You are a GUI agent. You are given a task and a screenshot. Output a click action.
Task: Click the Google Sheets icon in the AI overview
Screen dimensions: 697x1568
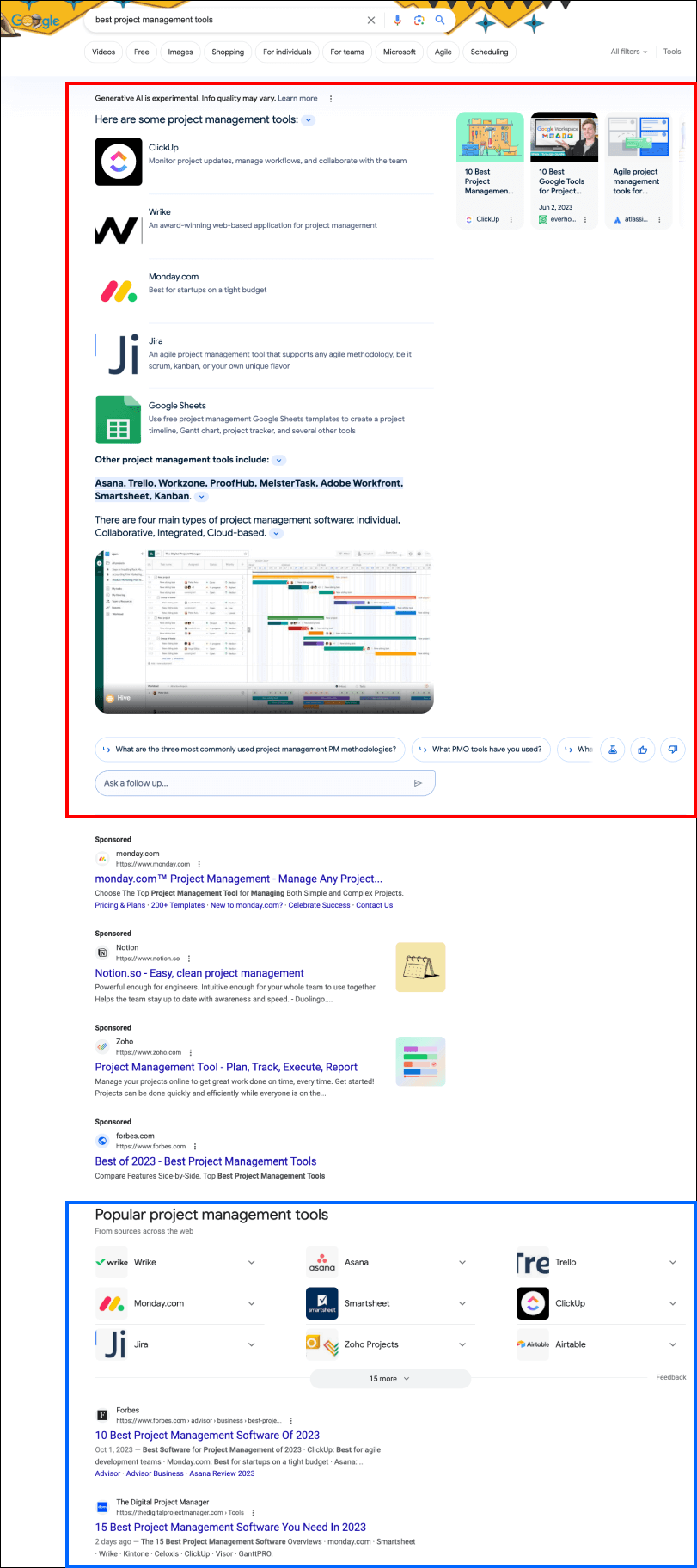119,420
